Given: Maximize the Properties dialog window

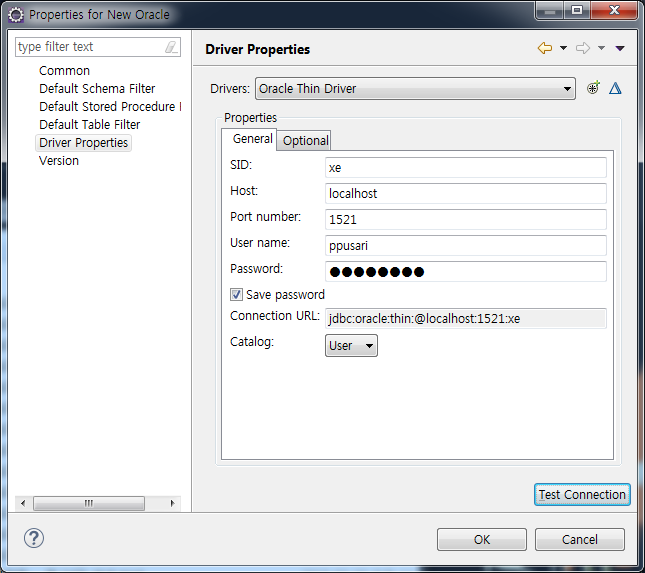Looking at the screenshot, I should coord(577,10).
